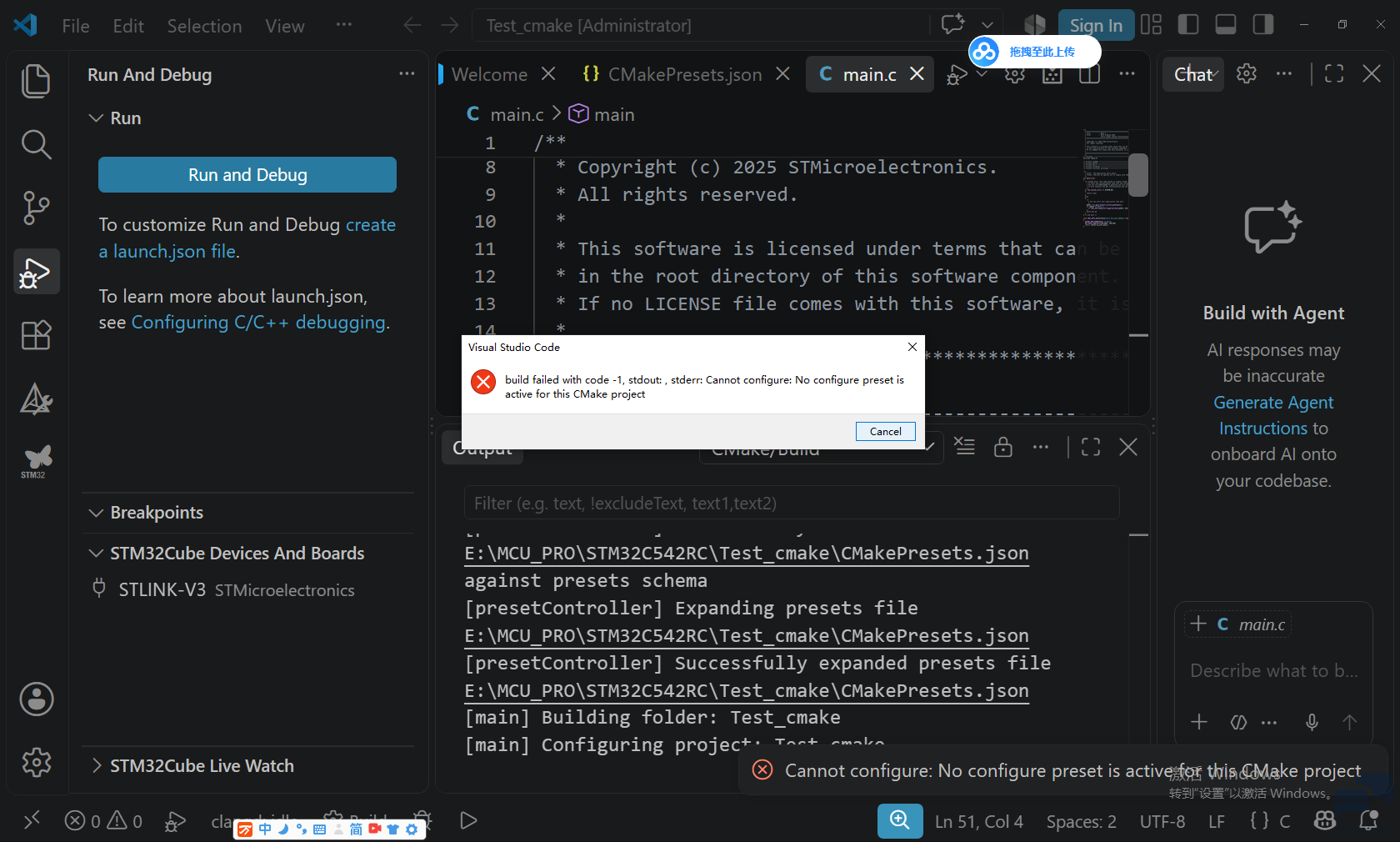Click the blue Run and Debug button
This screenshot has width=1400, height=842.
coord(247,175)
